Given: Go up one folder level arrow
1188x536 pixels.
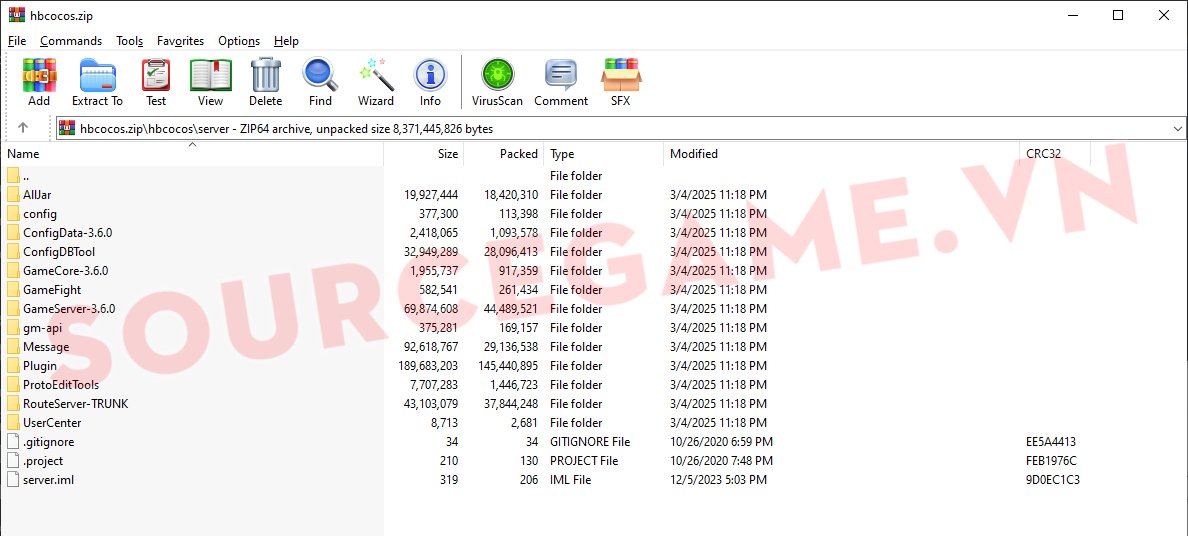Looking at the screenshot, I should 23,128.
